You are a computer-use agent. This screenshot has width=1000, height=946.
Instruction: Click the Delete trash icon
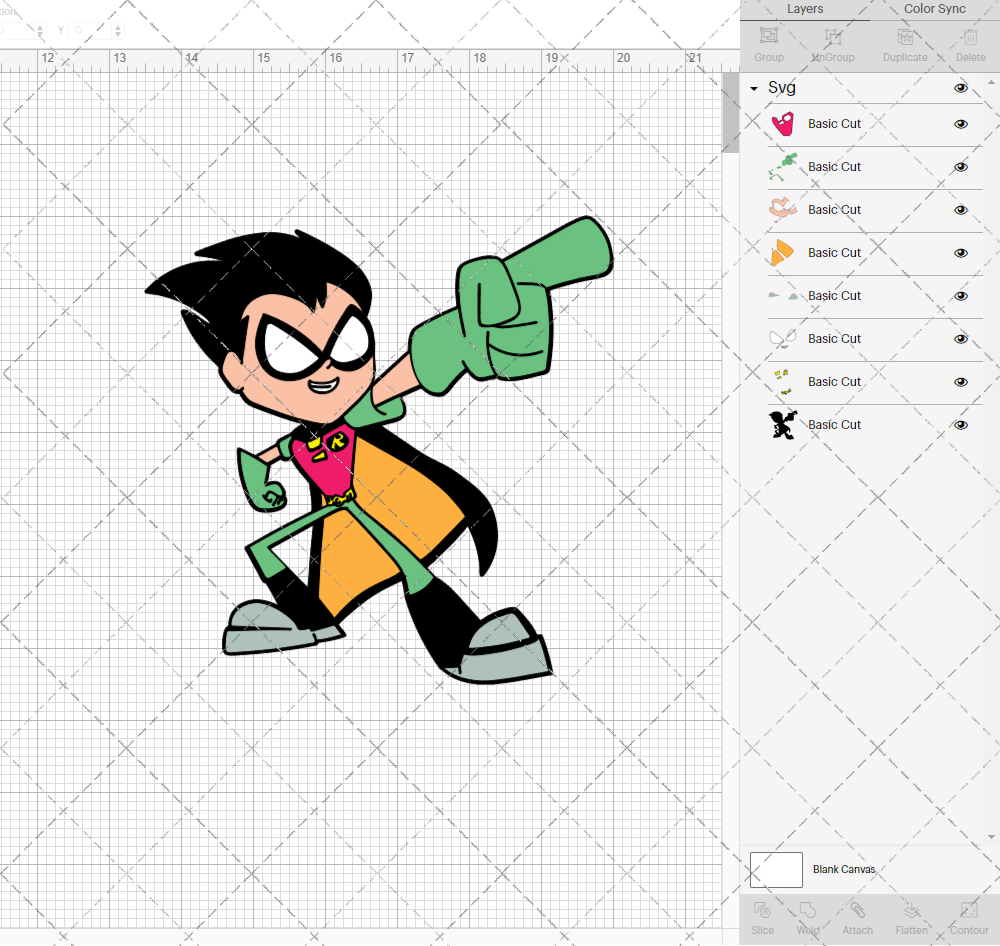(x=970, y=36)
